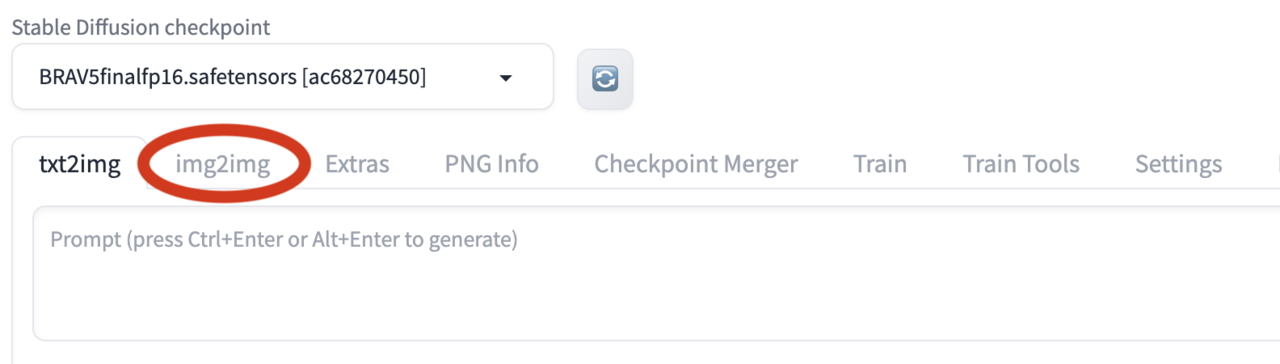Click the prompt placeholder text about Ctrl+Enter
The image size is (1280, 364).
(284, 240)
